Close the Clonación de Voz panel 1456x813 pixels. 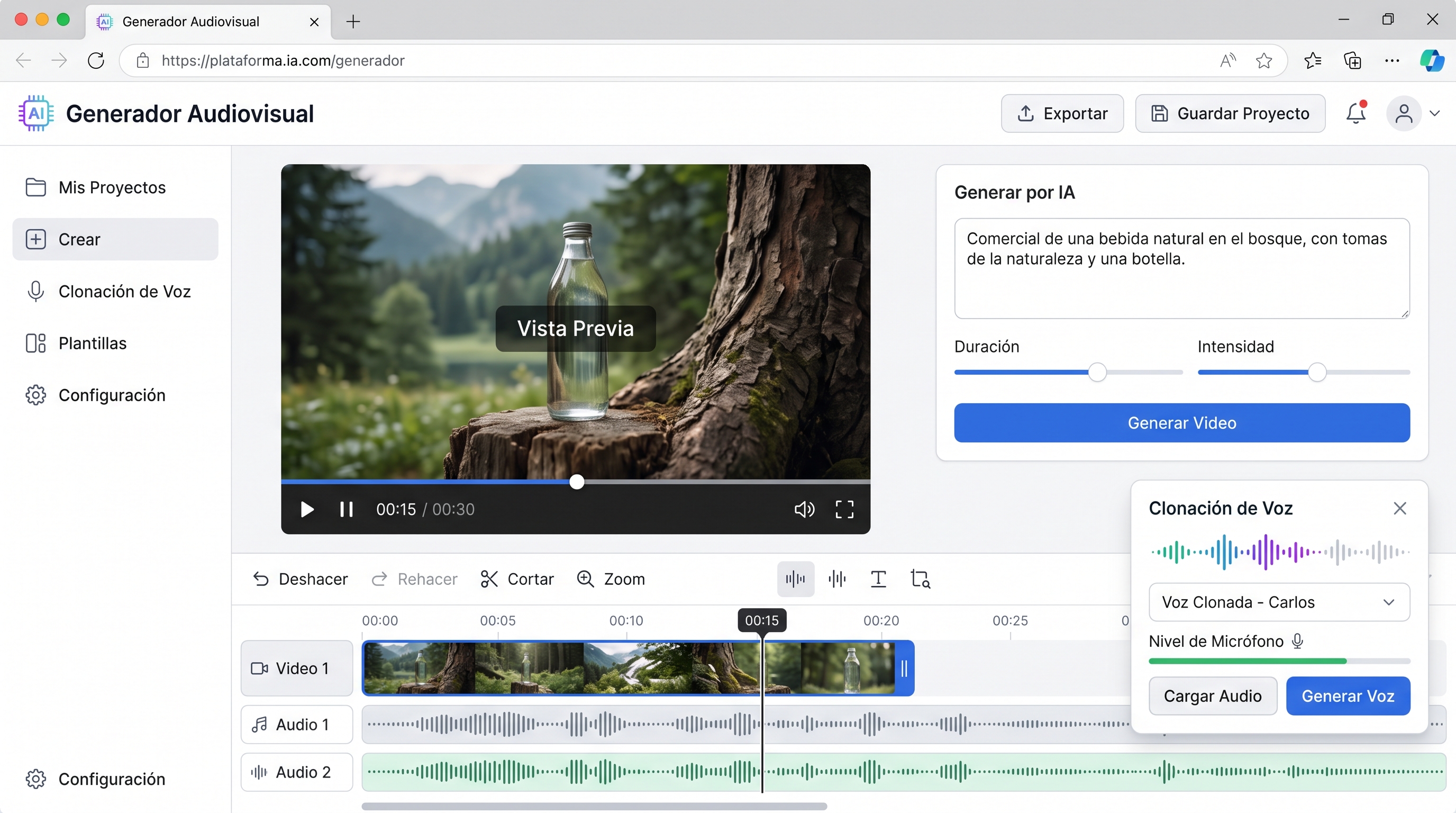1399,508
